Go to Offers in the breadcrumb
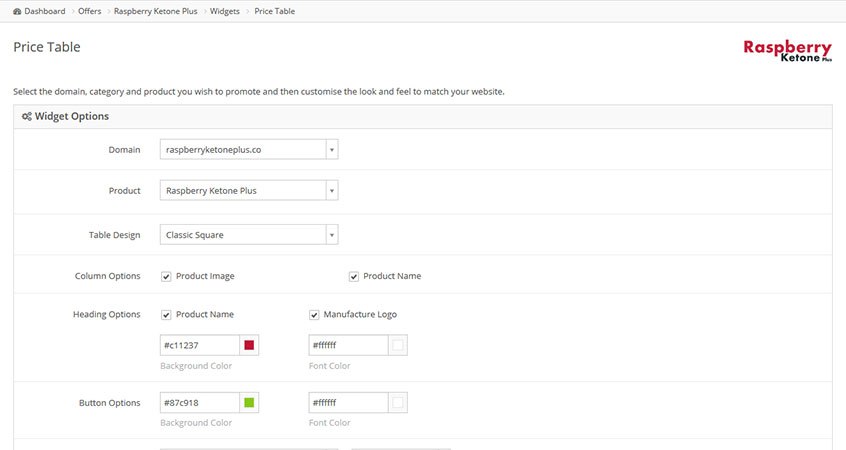The width and height of the screenshot is (846, 450). [x=90, y=12]
